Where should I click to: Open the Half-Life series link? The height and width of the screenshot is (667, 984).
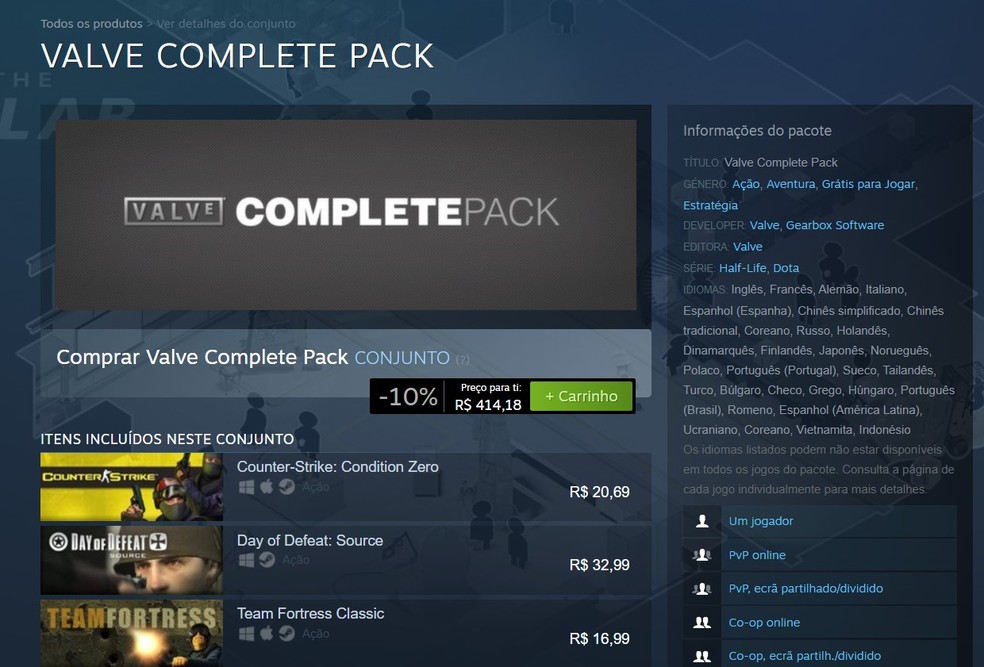click(742, 268)
